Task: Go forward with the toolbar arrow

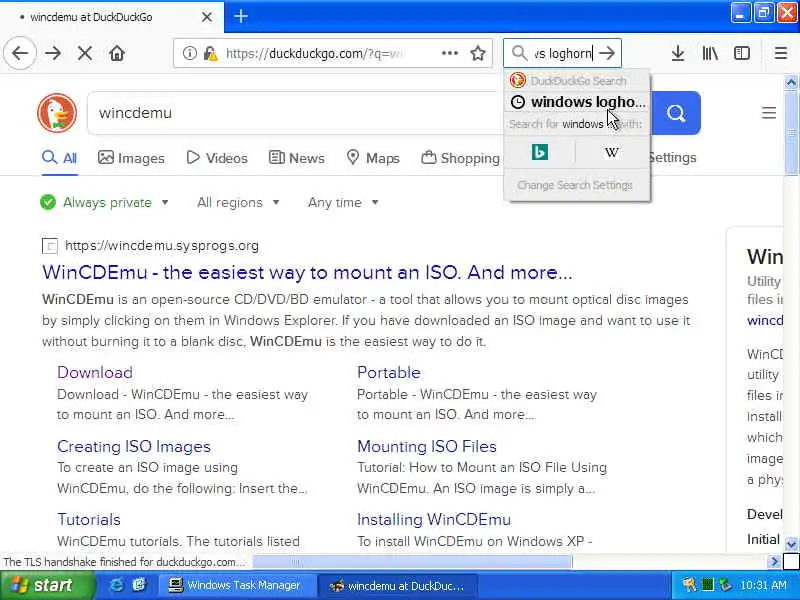Action: click(53, 53)
